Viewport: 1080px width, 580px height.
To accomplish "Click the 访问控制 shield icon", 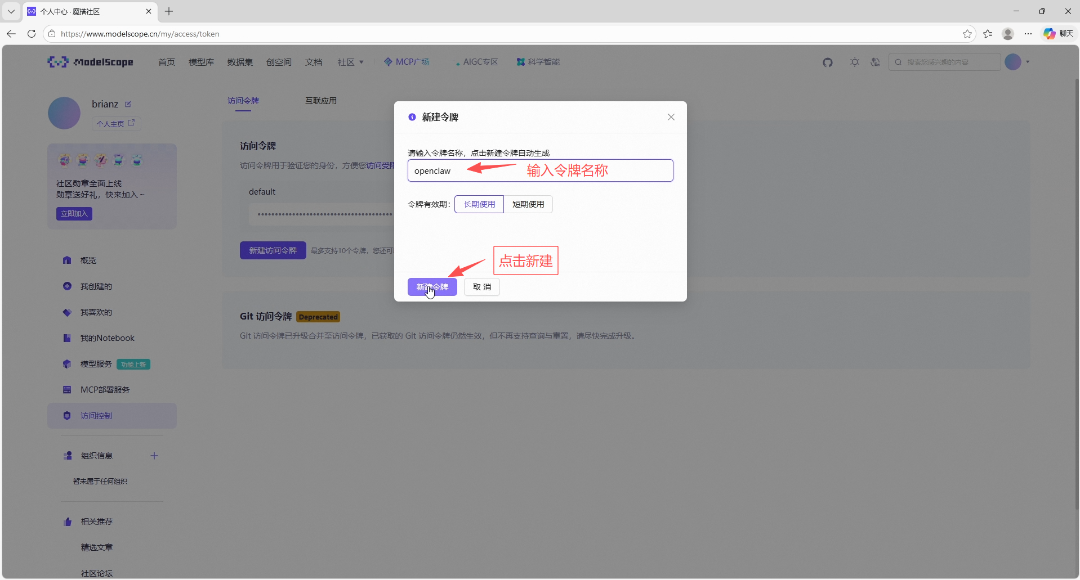I will 67,415.
